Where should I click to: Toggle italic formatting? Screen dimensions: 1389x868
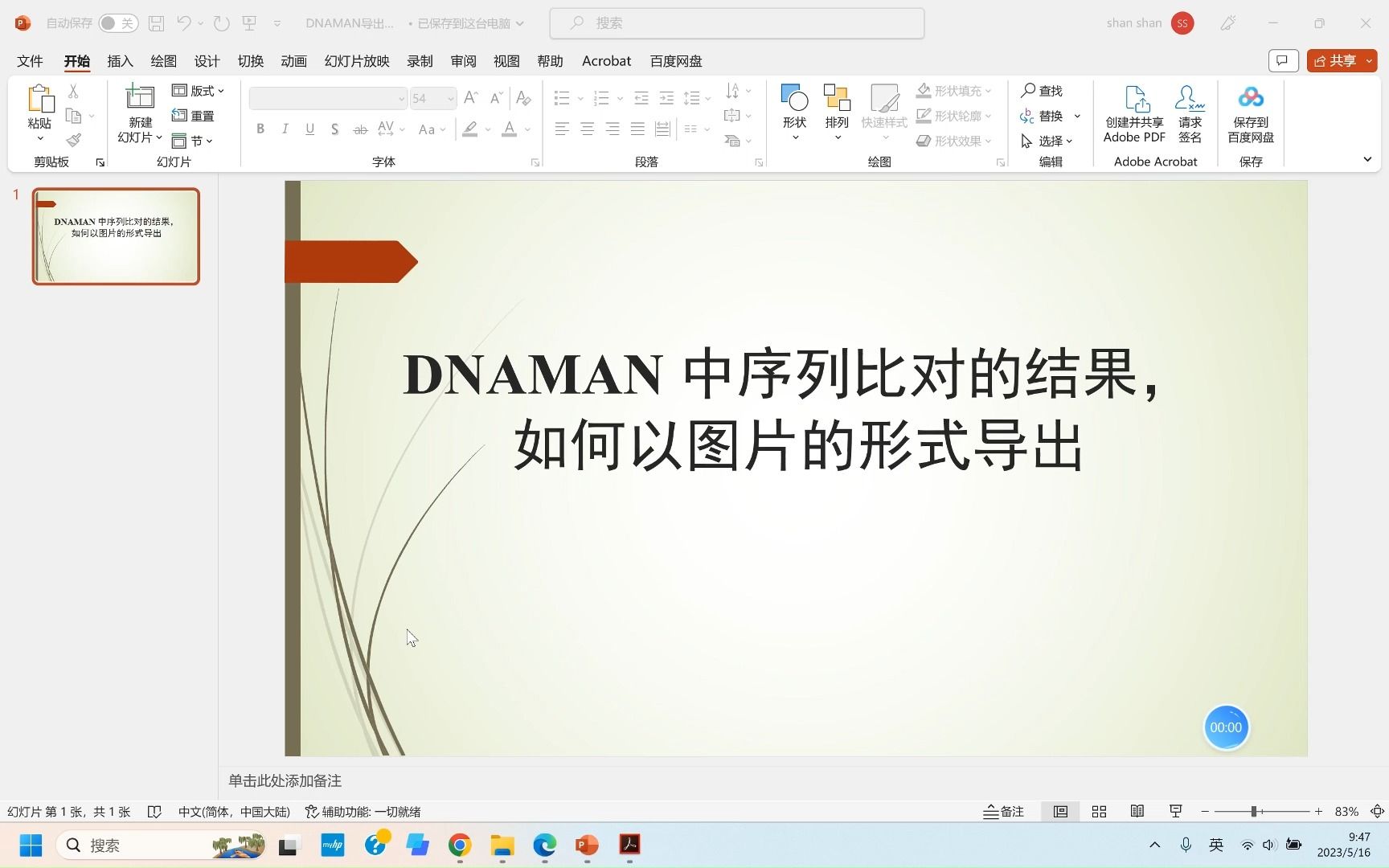(285, 128)
